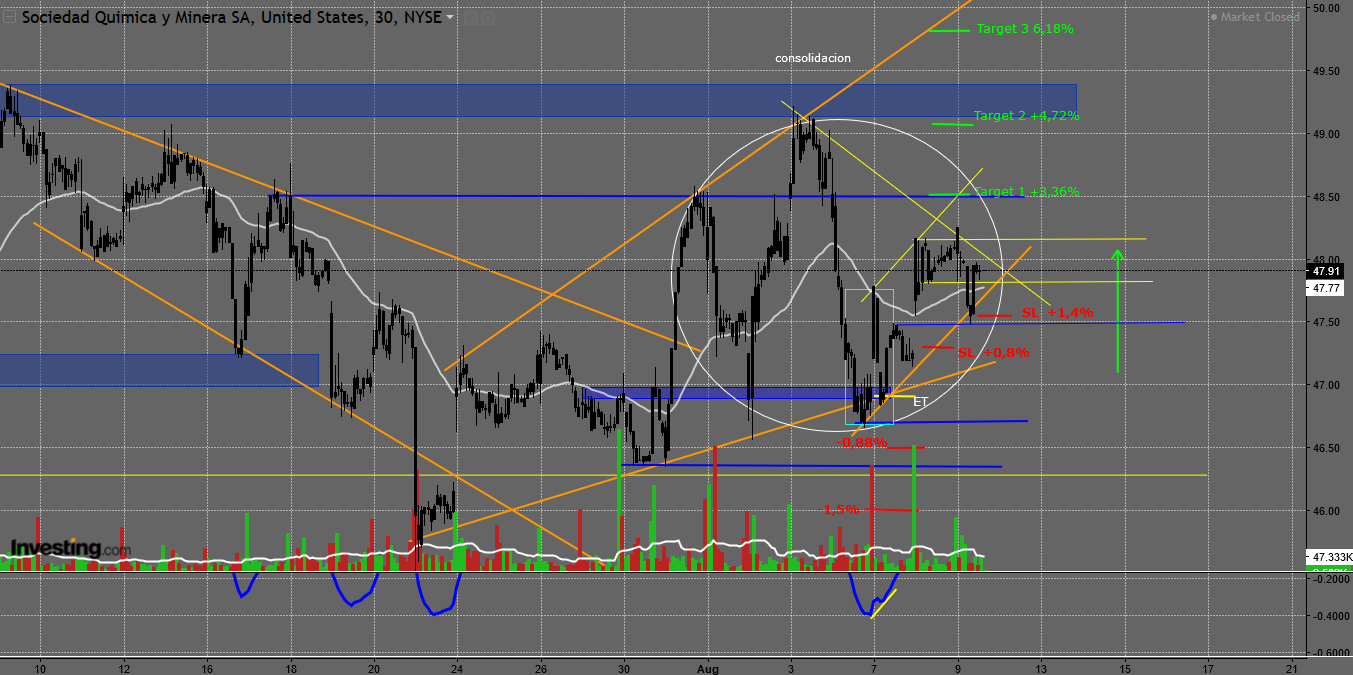The width and height of the screenshot is (1353, 675).
Task: Click the 24 date on the time axis
Action: pos(457,667)
